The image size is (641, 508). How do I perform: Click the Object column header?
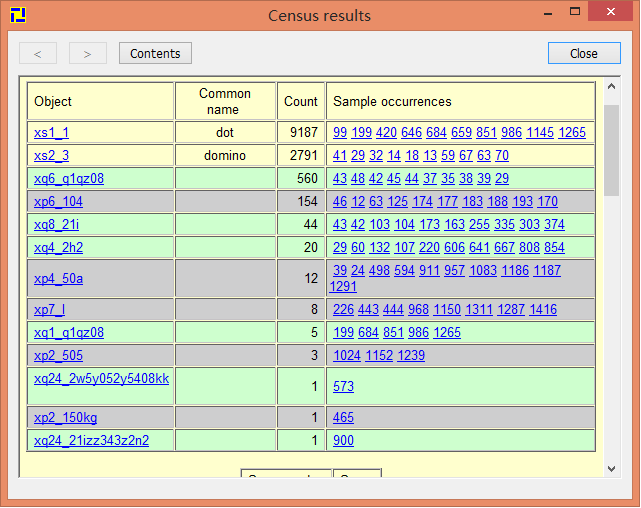(x=101, y=101)
